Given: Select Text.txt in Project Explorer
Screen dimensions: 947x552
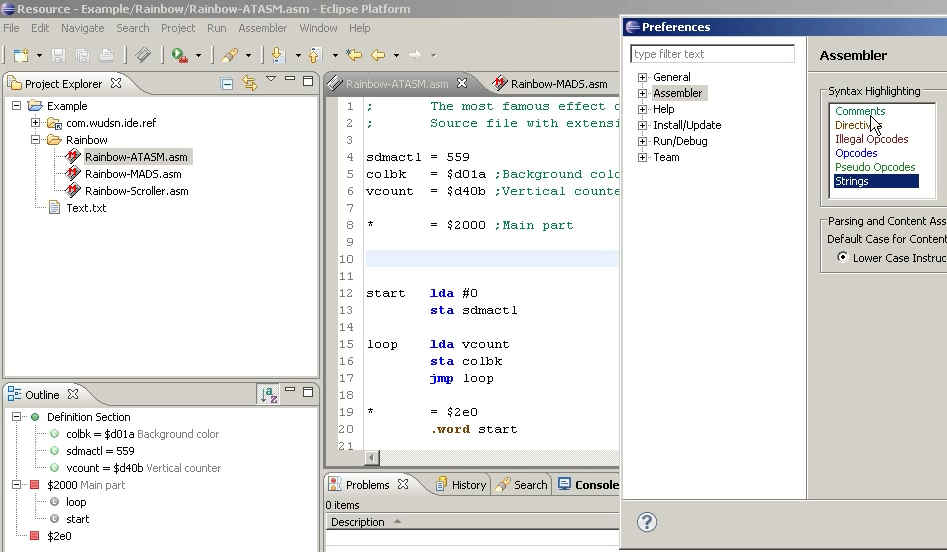Looking at the screenshot, I should click(x=86, y=208).
